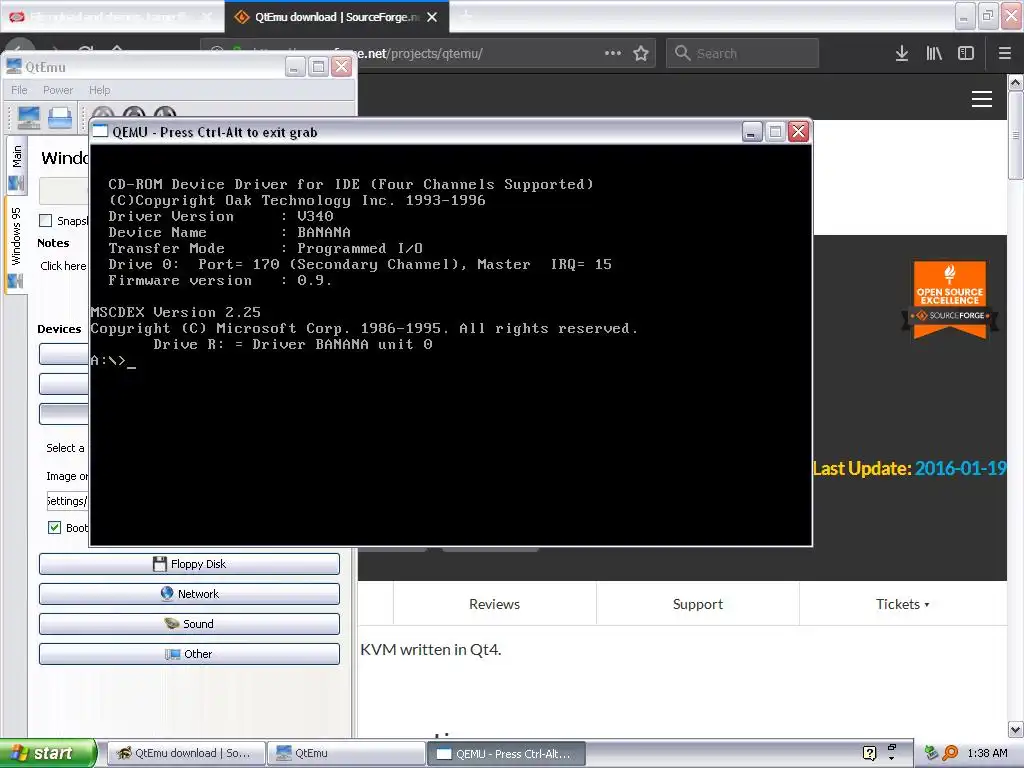This screenshot has height=768, width=1024.
Task: Click the browser scrollbar up arrow
Action: (x=1015, y=83)
